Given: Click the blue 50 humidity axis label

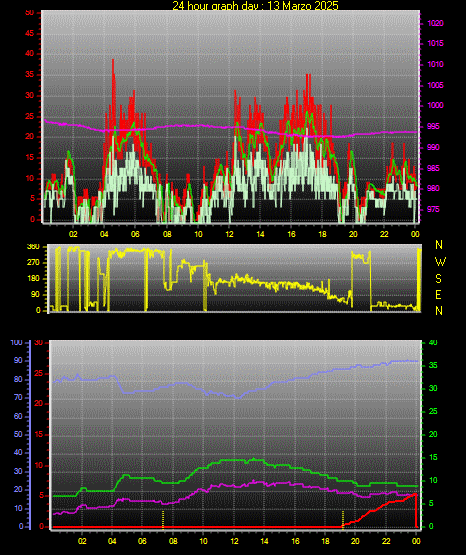Looking at the screenshot, I should [x=18, y=434].
